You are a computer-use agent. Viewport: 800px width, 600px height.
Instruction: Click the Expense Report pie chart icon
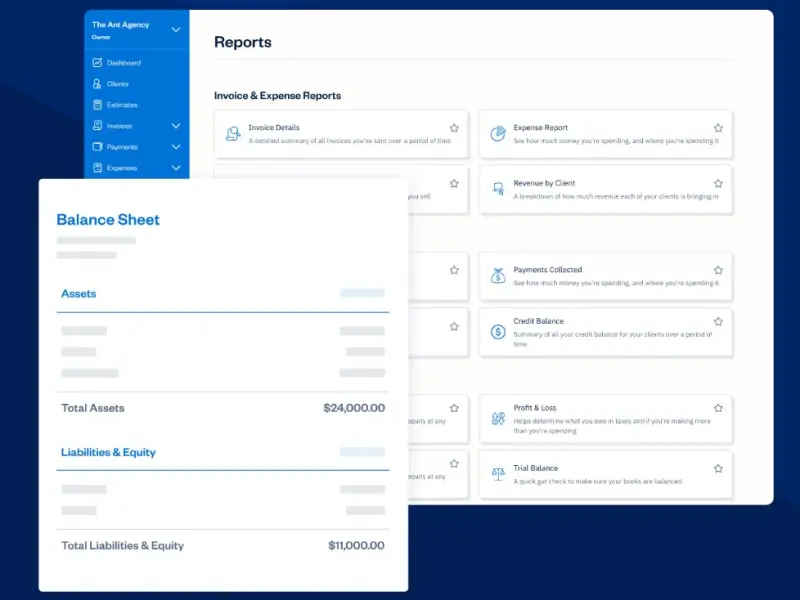[x=497, y=134]
